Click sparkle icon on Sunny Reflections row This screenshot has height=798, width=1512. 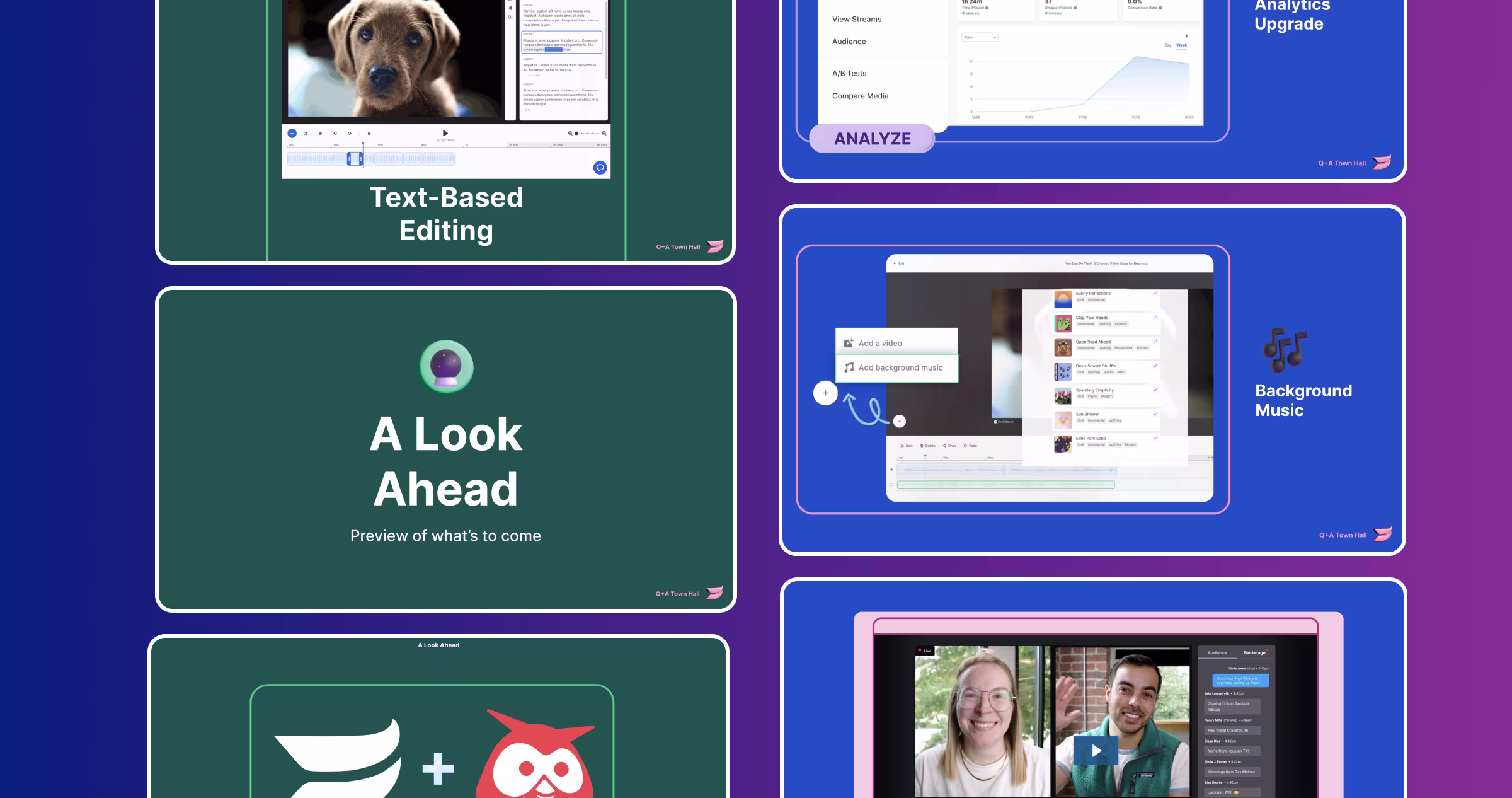pyautogui.click(x=1155, y=294)
